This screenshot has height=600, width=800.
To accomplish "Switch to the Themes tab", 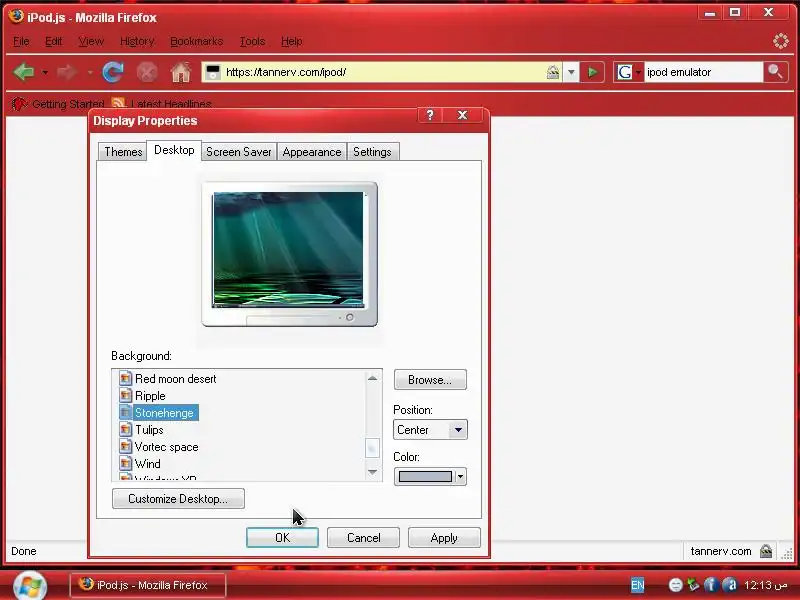I will [x=123, y=152].
